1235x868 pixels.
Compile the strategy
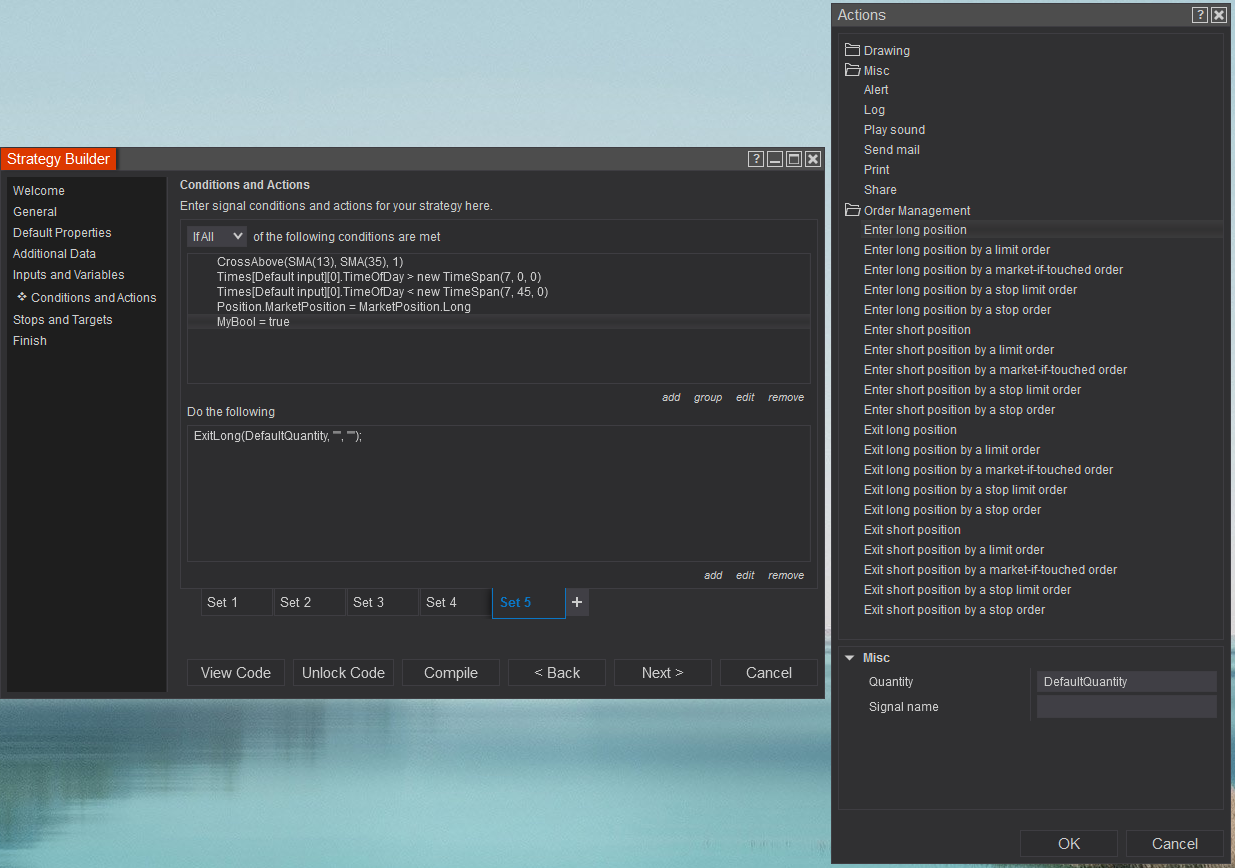click(451, 673)
